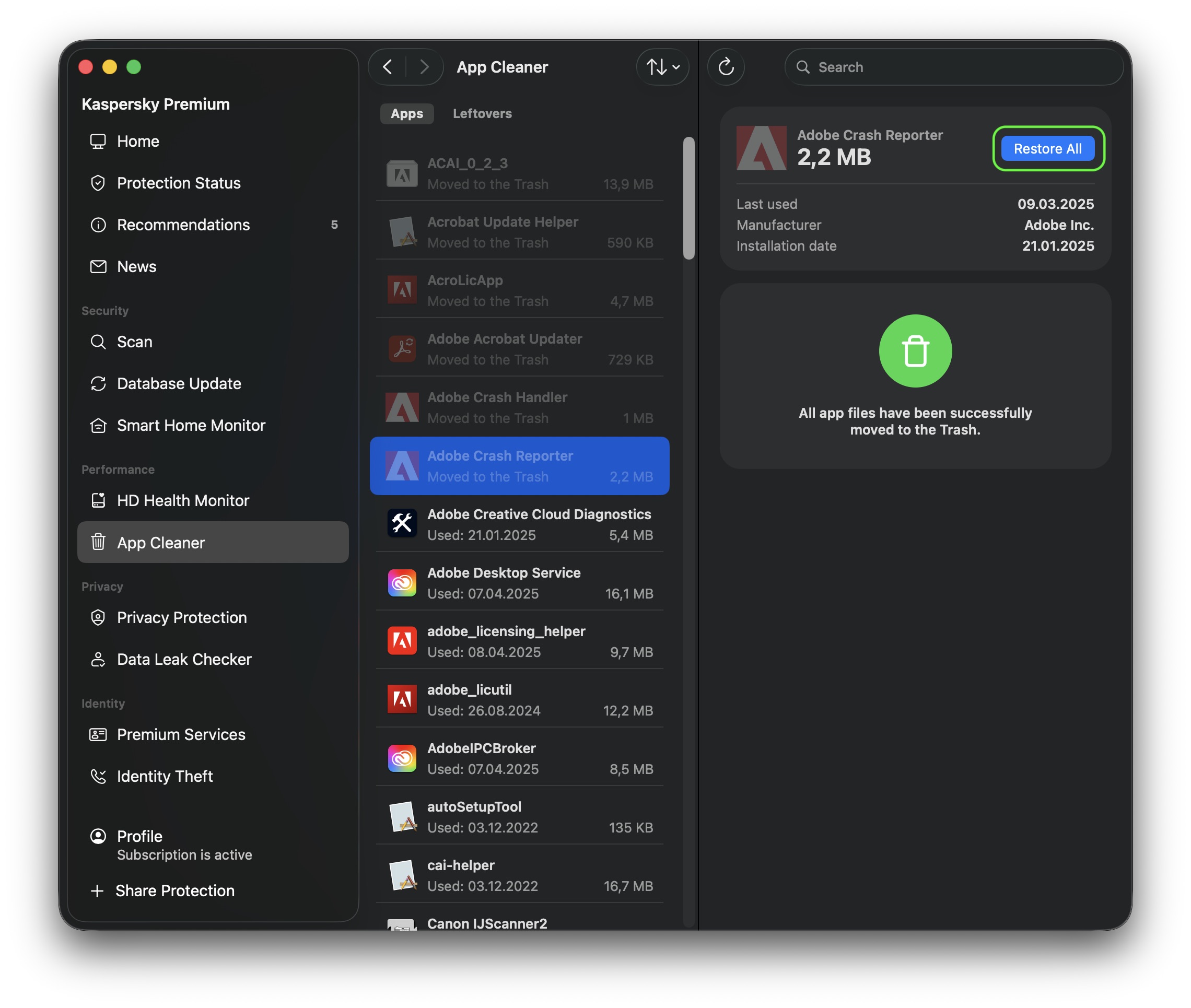
Task: Open Share Protection link
Action: pyautogui.click(x=175, y=891)
